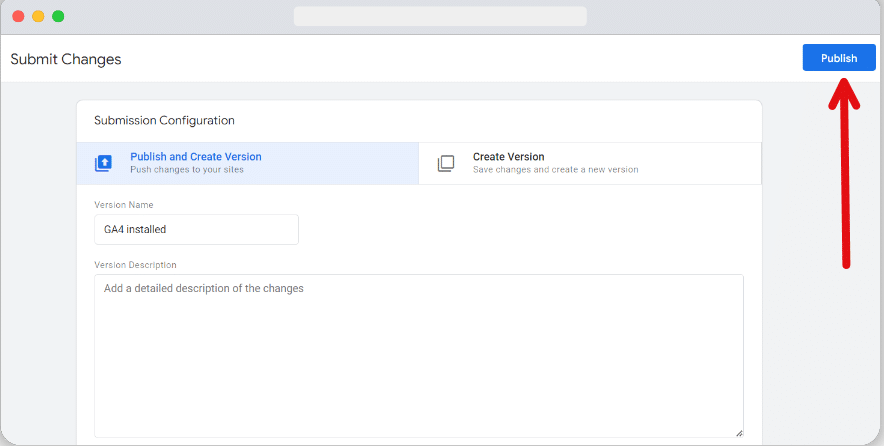Focus the Version Name input field
Screen dimensions: 884x446
196,229
